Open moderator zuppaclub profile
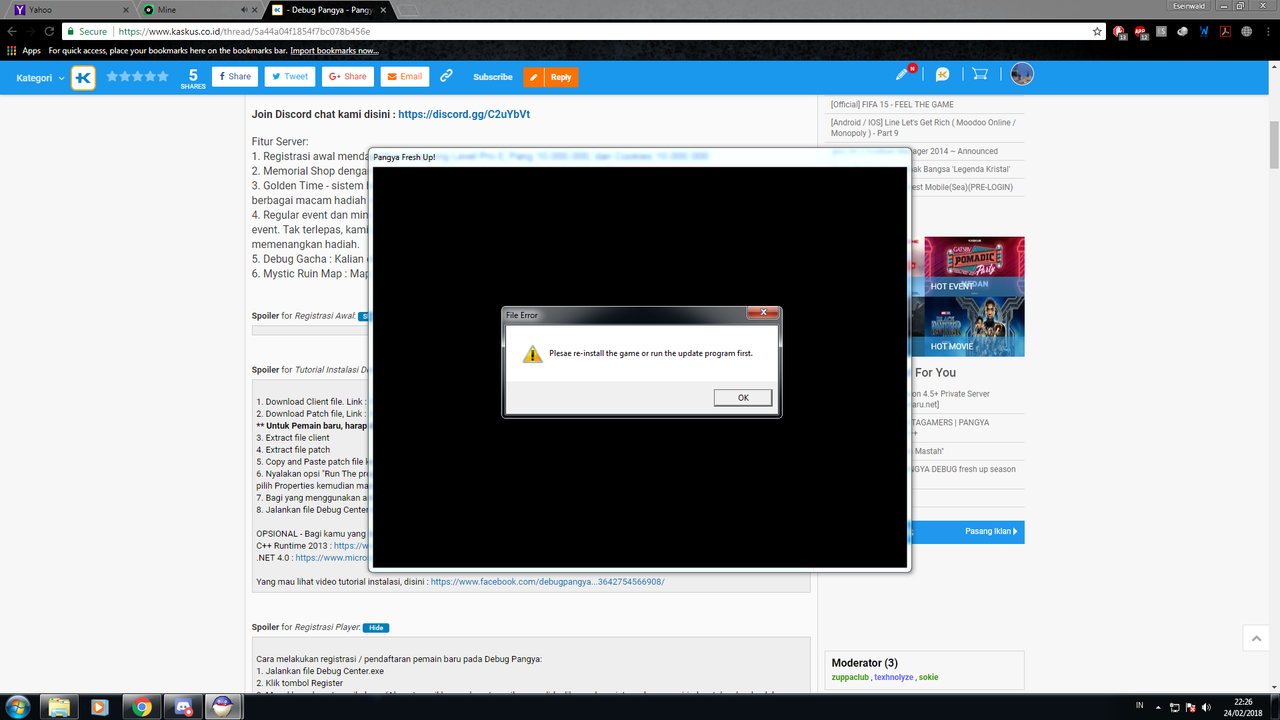 850,677
